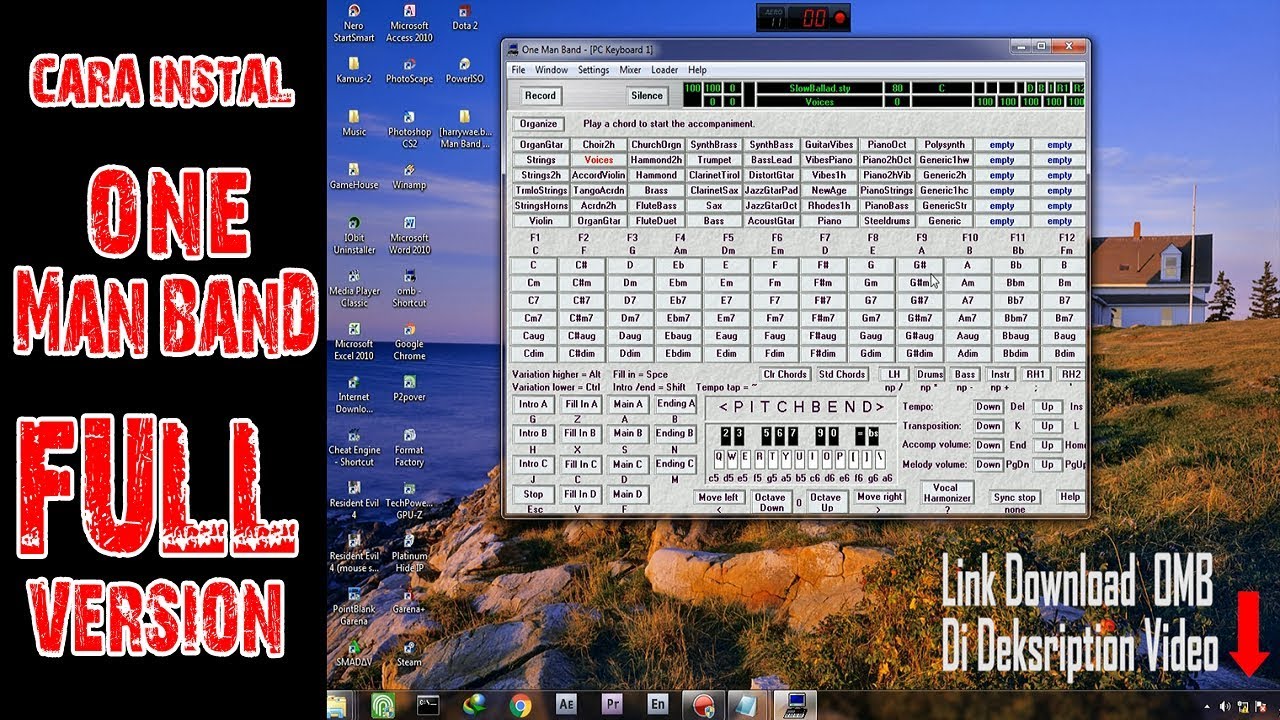Click the Clr Chords button
1280x720 pixels.
coord(785,374)
